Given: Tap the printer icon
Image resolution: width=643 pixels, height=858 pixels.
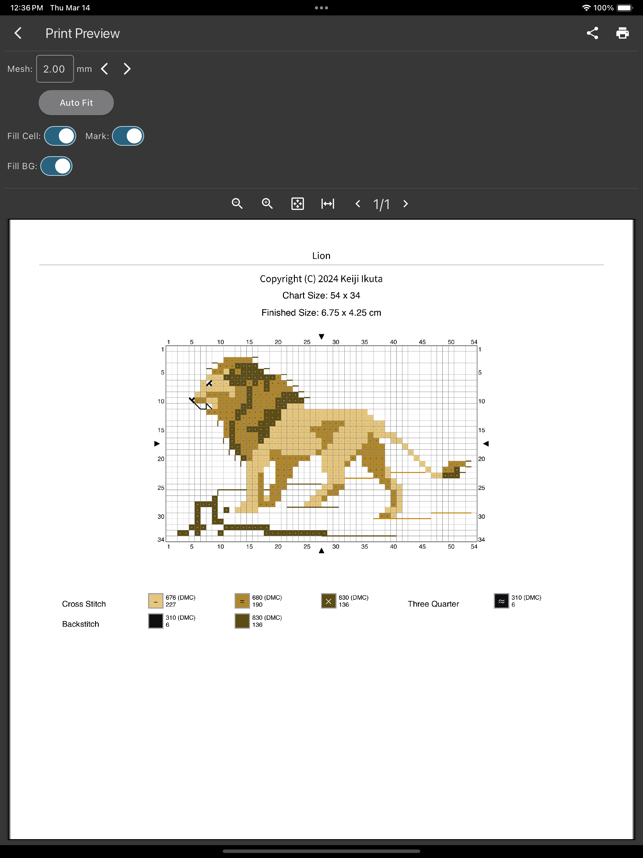Looking at the screenshot, I should coord(622,33).
